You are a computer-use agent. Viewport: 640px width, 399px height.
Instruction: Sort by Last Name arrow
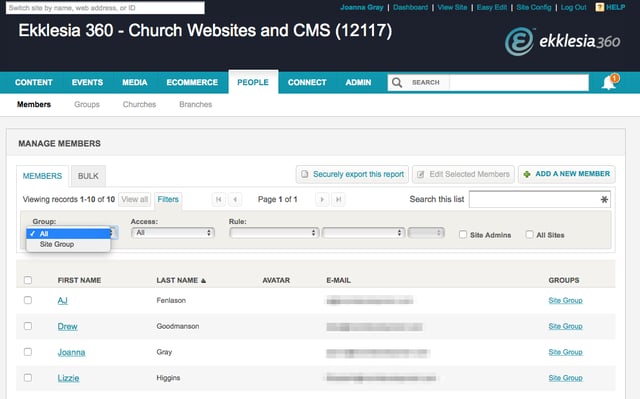click(x=204, y=281)
